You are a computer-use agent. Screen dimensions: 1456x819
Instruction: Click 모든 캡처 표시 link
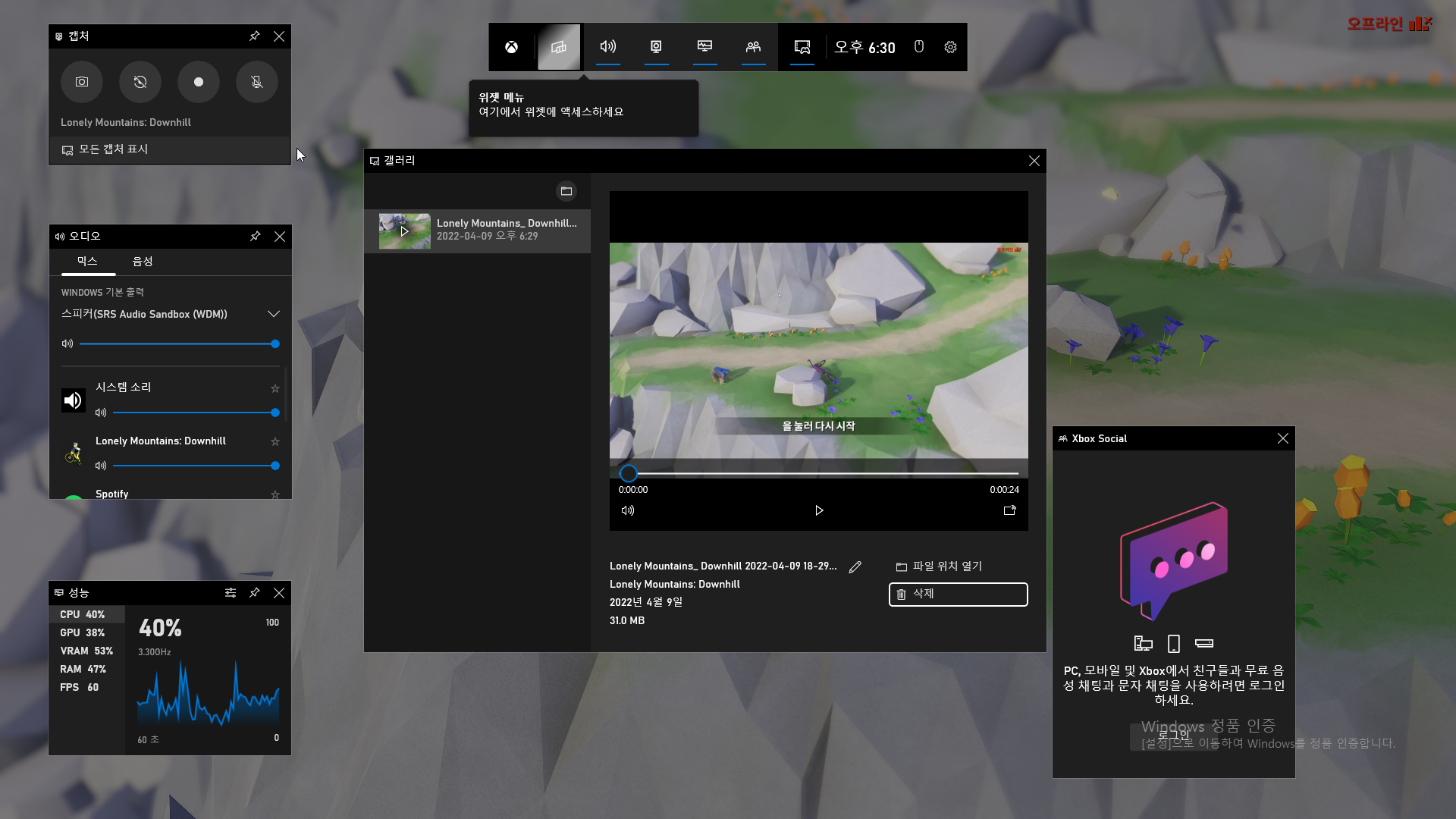tap(113, 149)
